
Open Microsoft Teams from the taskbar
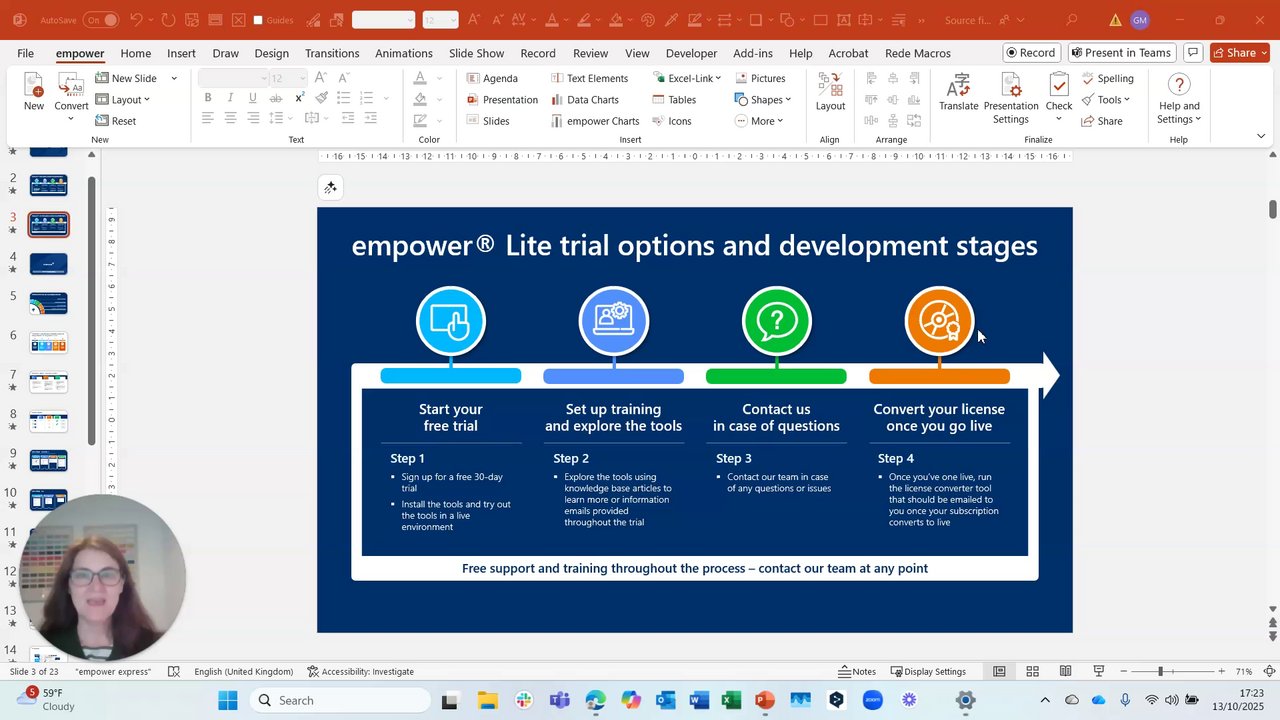pyautogui.click(x=559, y=700)
